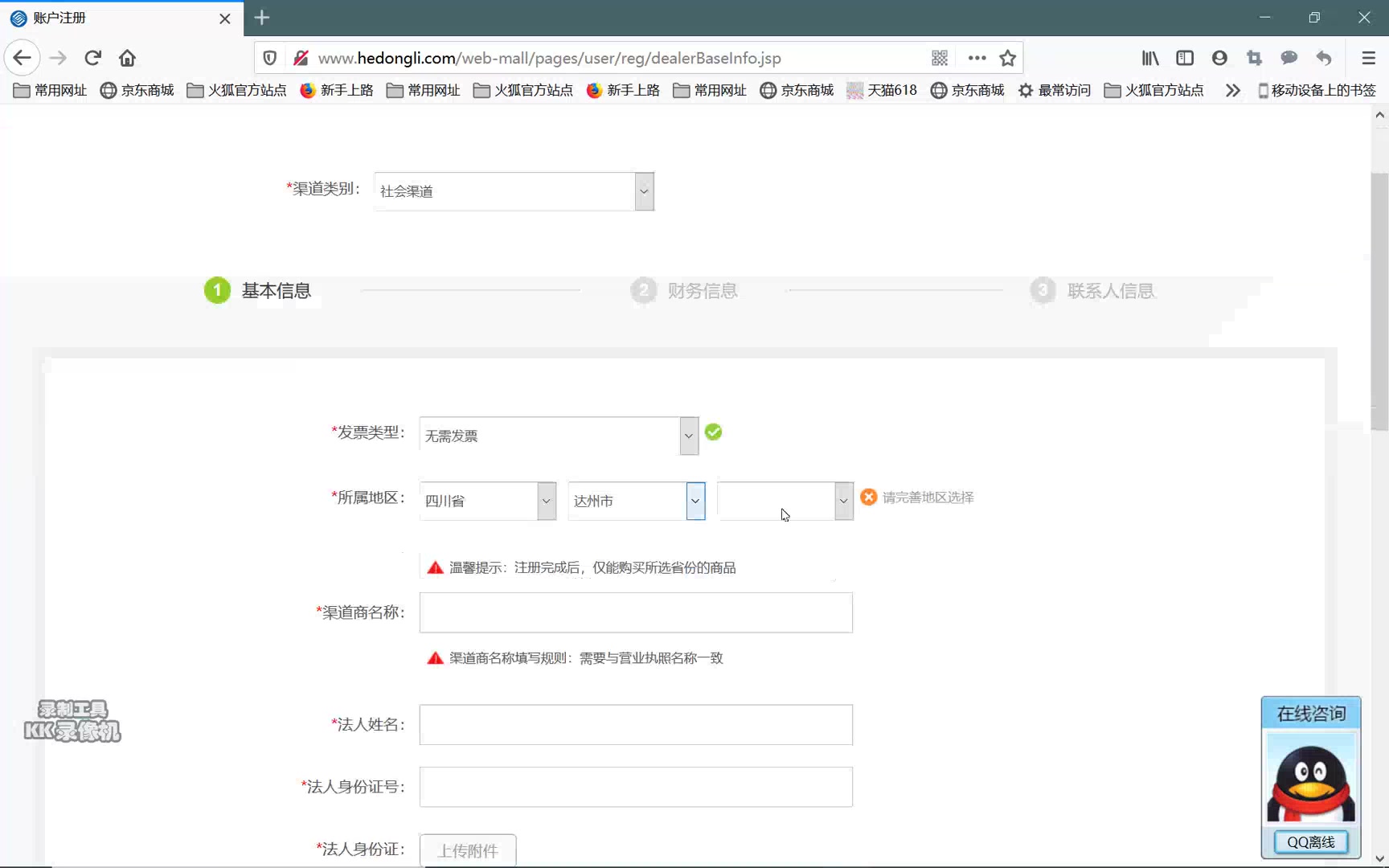This screenshot has height=868, width=1389.
Task: Open a new browser tab
Action: (262, 17)
